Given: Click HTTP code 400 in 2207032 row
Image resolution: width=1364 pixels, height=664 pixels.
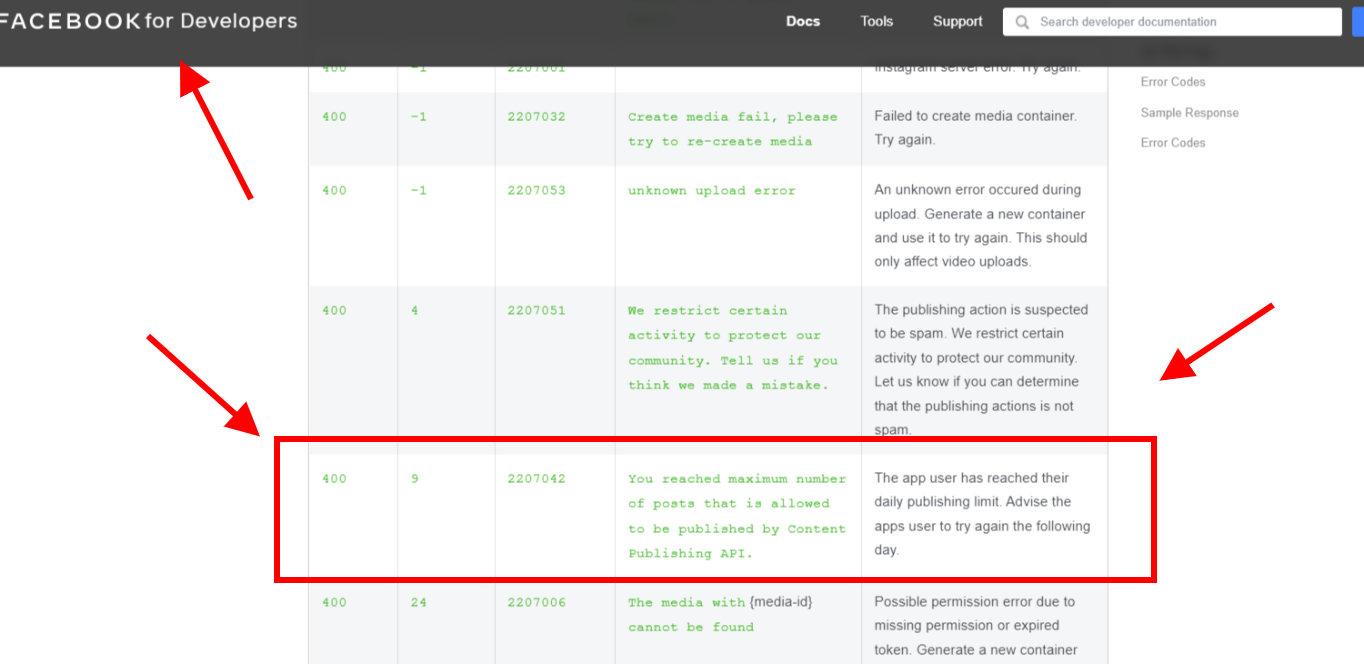Looking at the screenshot, I should [x=334, y=117].
